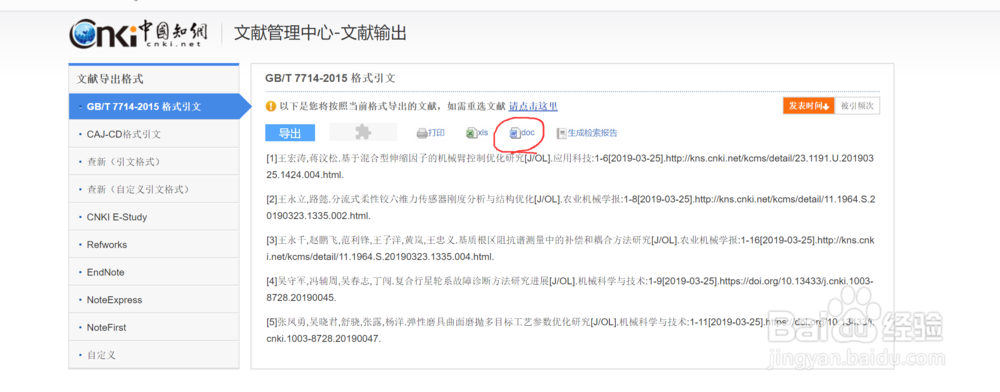Select GB/T 7714-2015 格式引文 format
This screenshot has width=1000, height=392.
click(154, 106)
